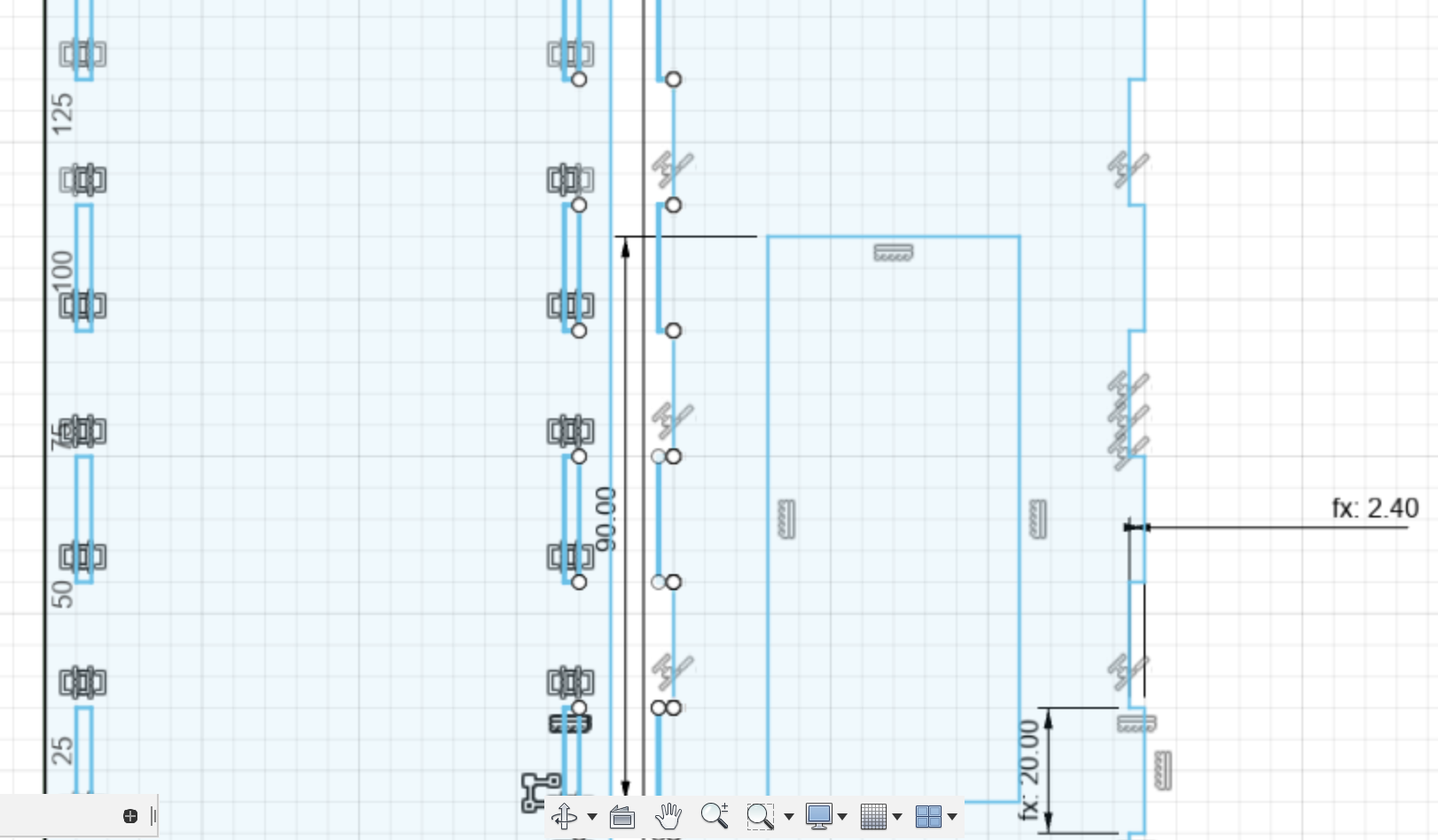The image size is (1438, 840).
Task: Select horizontal constraint glyph on rectangle top edge
Action: [x=894, y=253]
